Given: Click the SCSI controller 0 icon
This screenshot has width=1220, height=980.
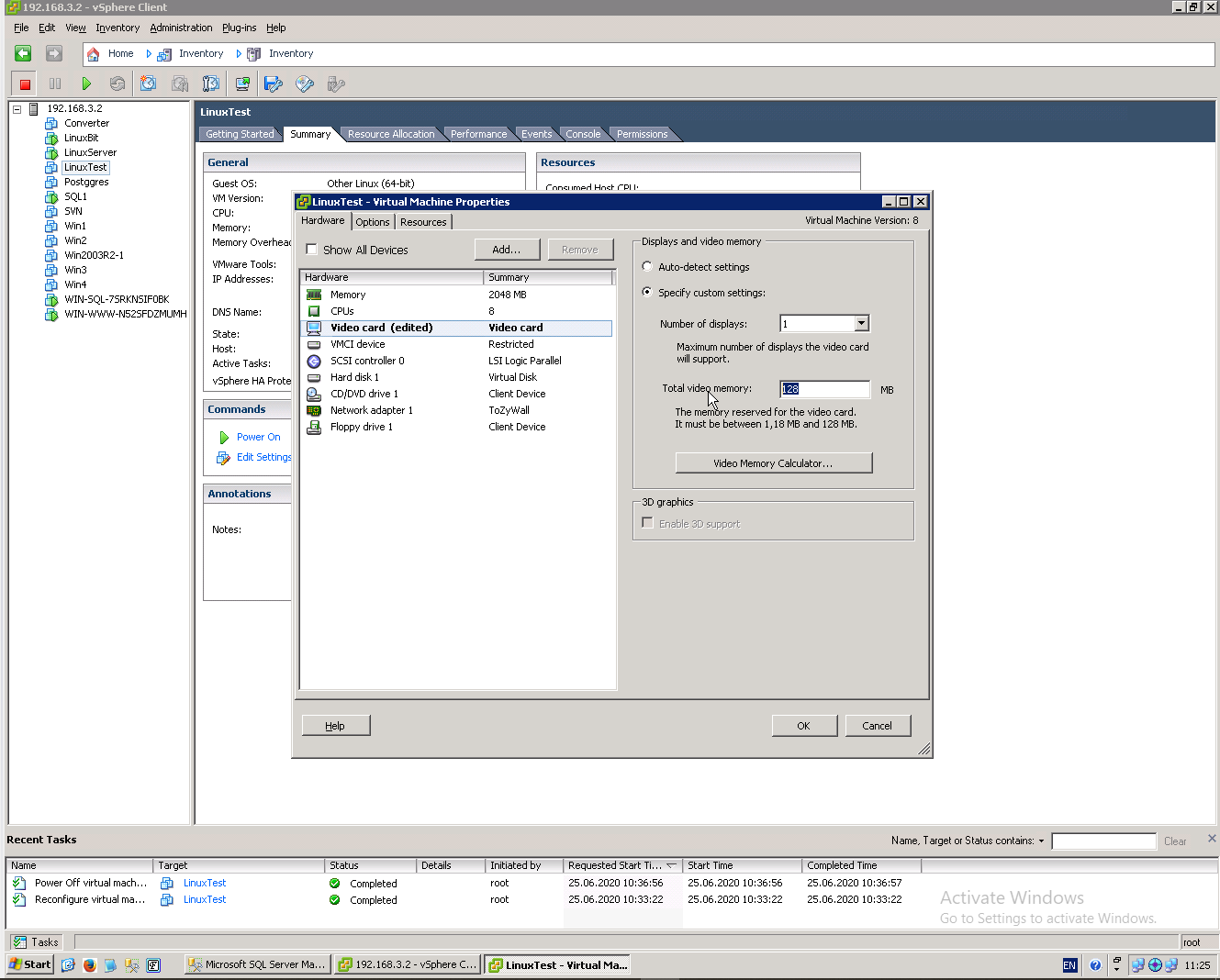Looking at the screenshot, I should click(x=314, y=361).
